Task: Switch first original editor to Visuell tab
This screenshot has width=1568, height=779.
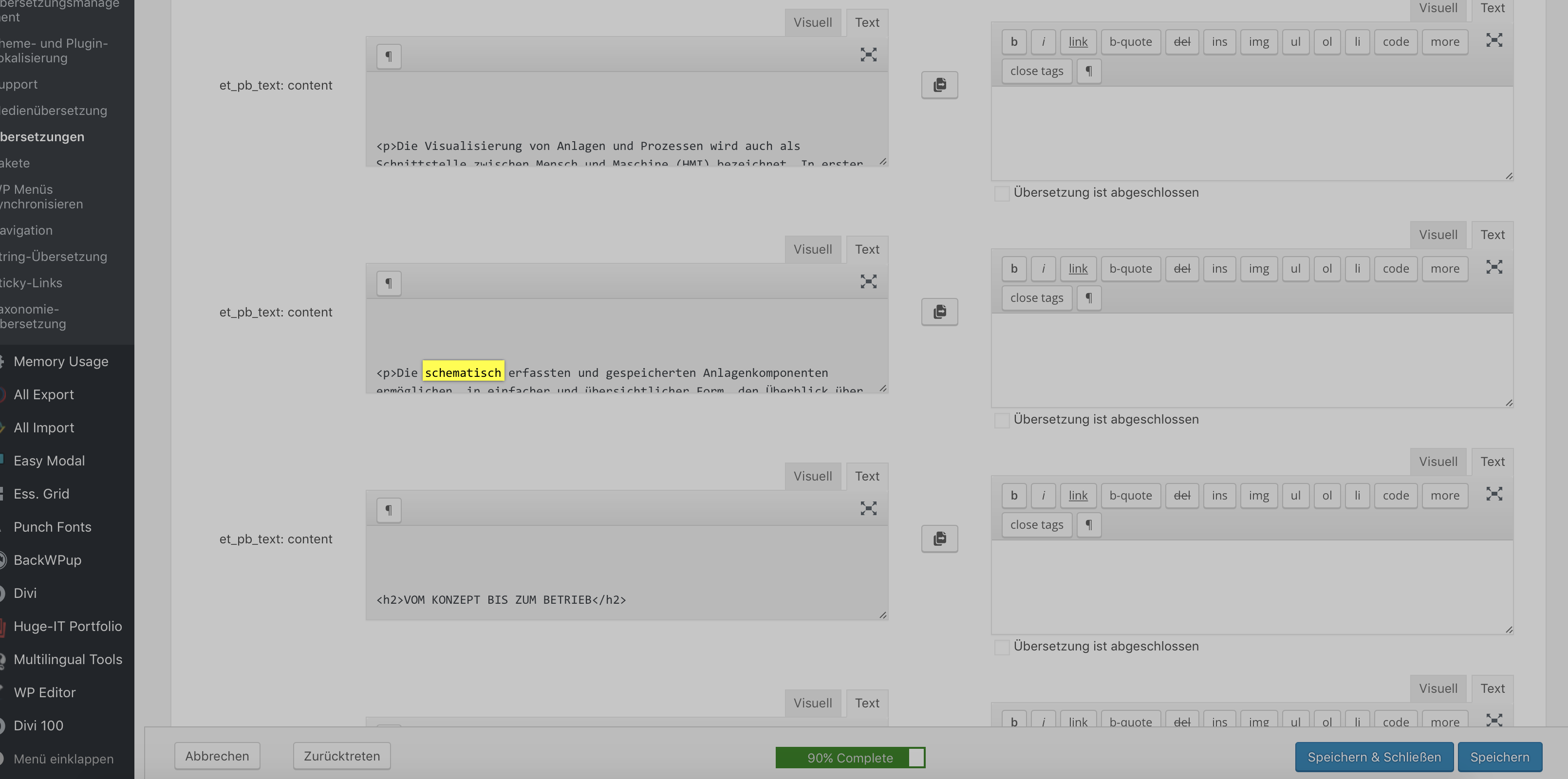Action: tap(812, 22)
